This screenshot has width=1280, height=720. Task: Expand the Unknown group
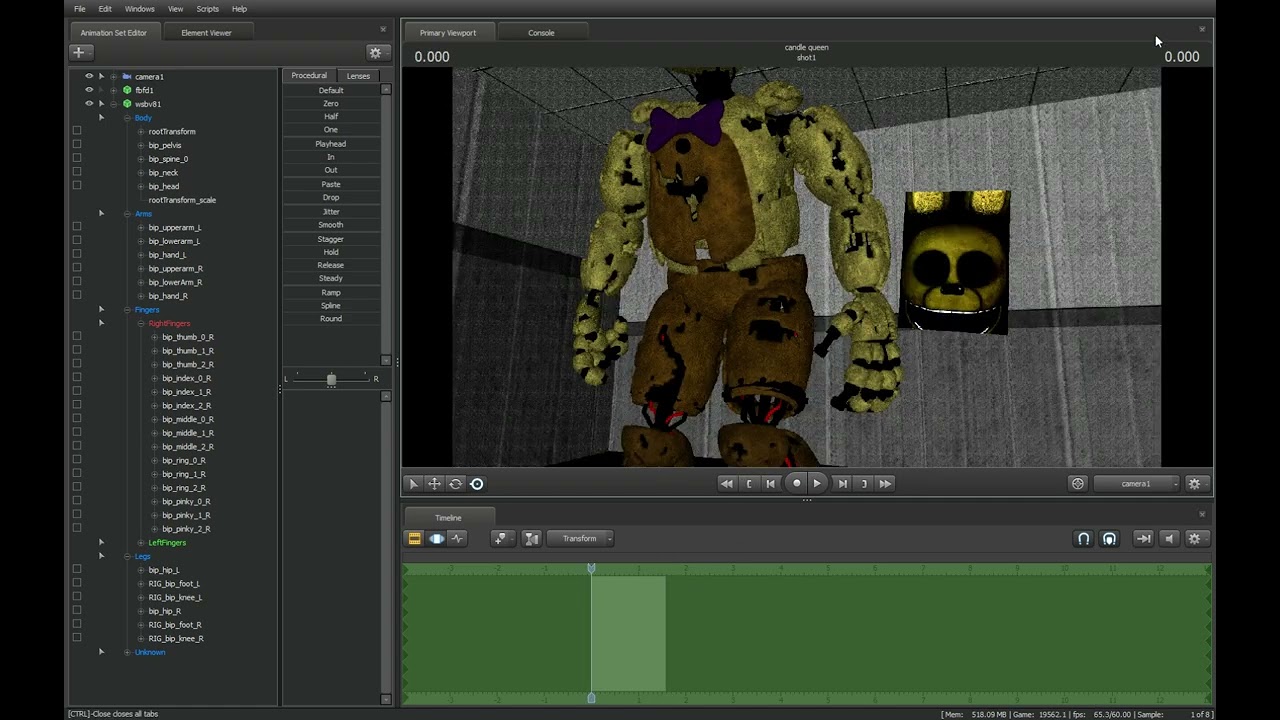point(127,652)
